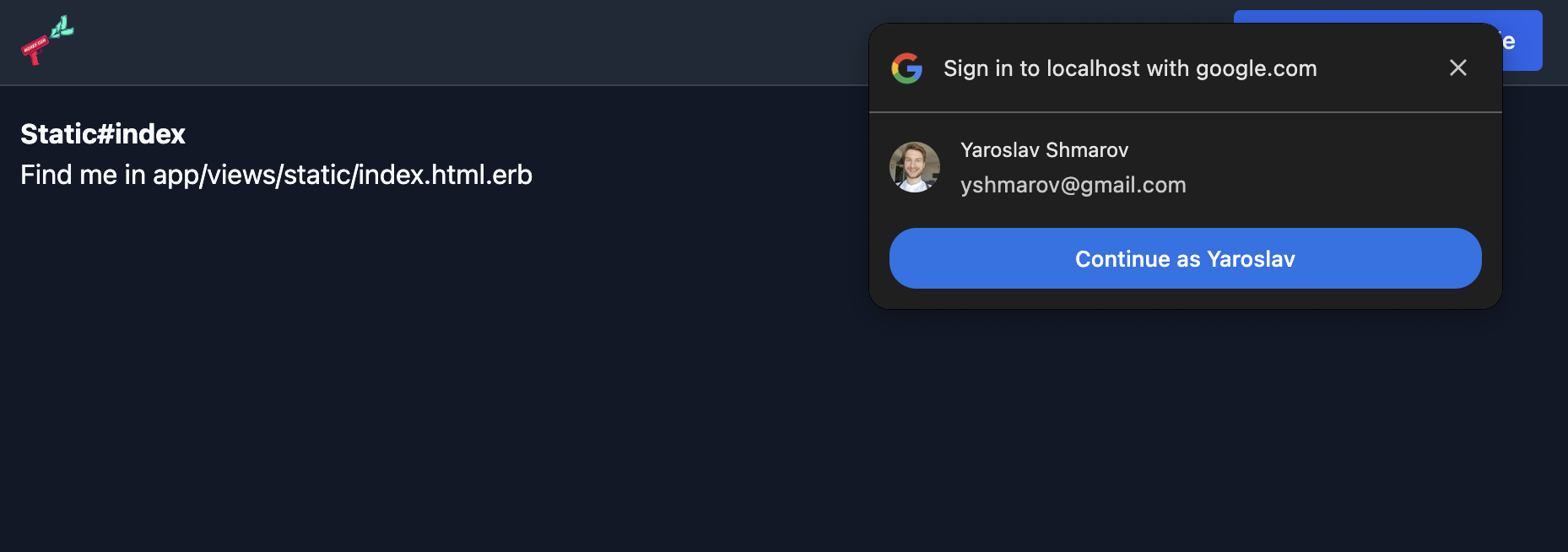The width and height of the screenshot is (1568, 552).
Task: Select the Yaroslav Shmarov account name
Action: pyautogui.click(x=1044, y=150)
